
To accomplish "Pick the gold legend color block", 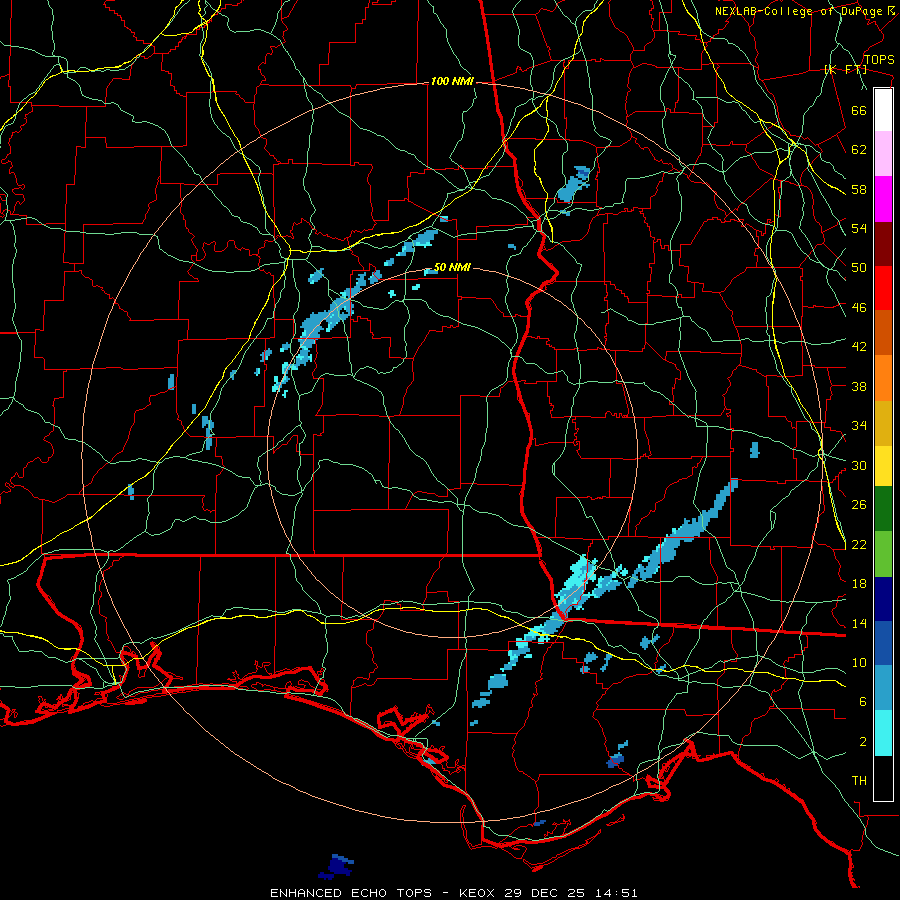I will [x=883, y=424].
